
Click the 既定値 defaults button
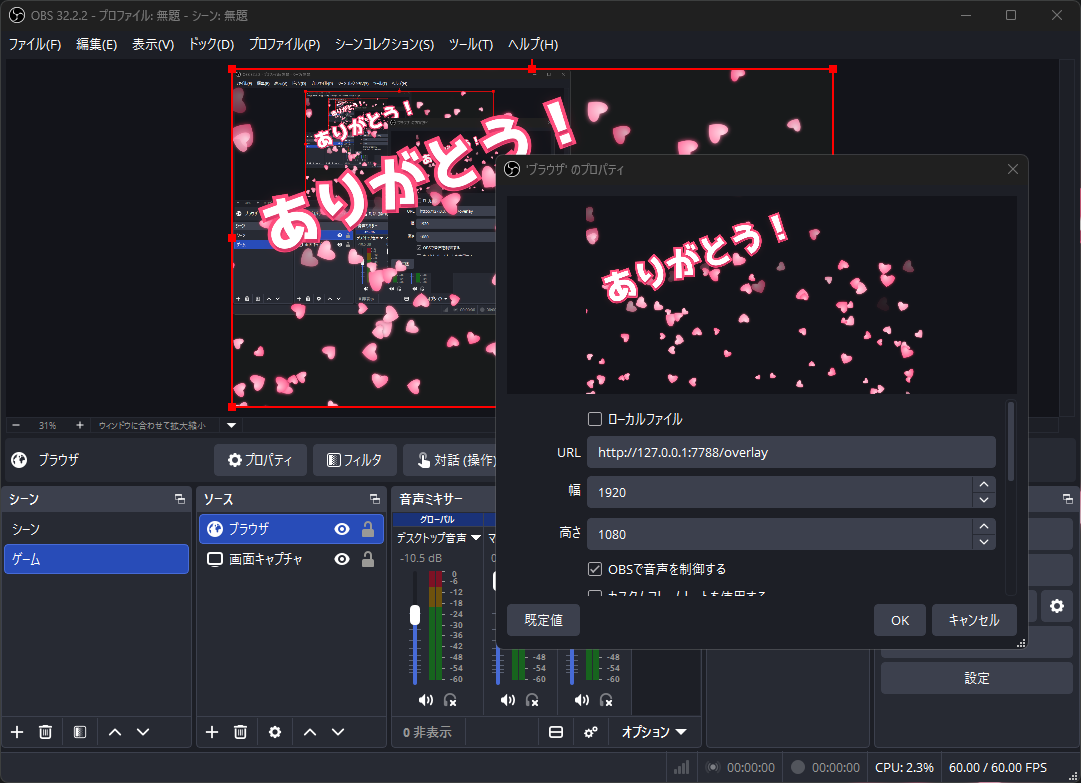[x=543, y=620]
